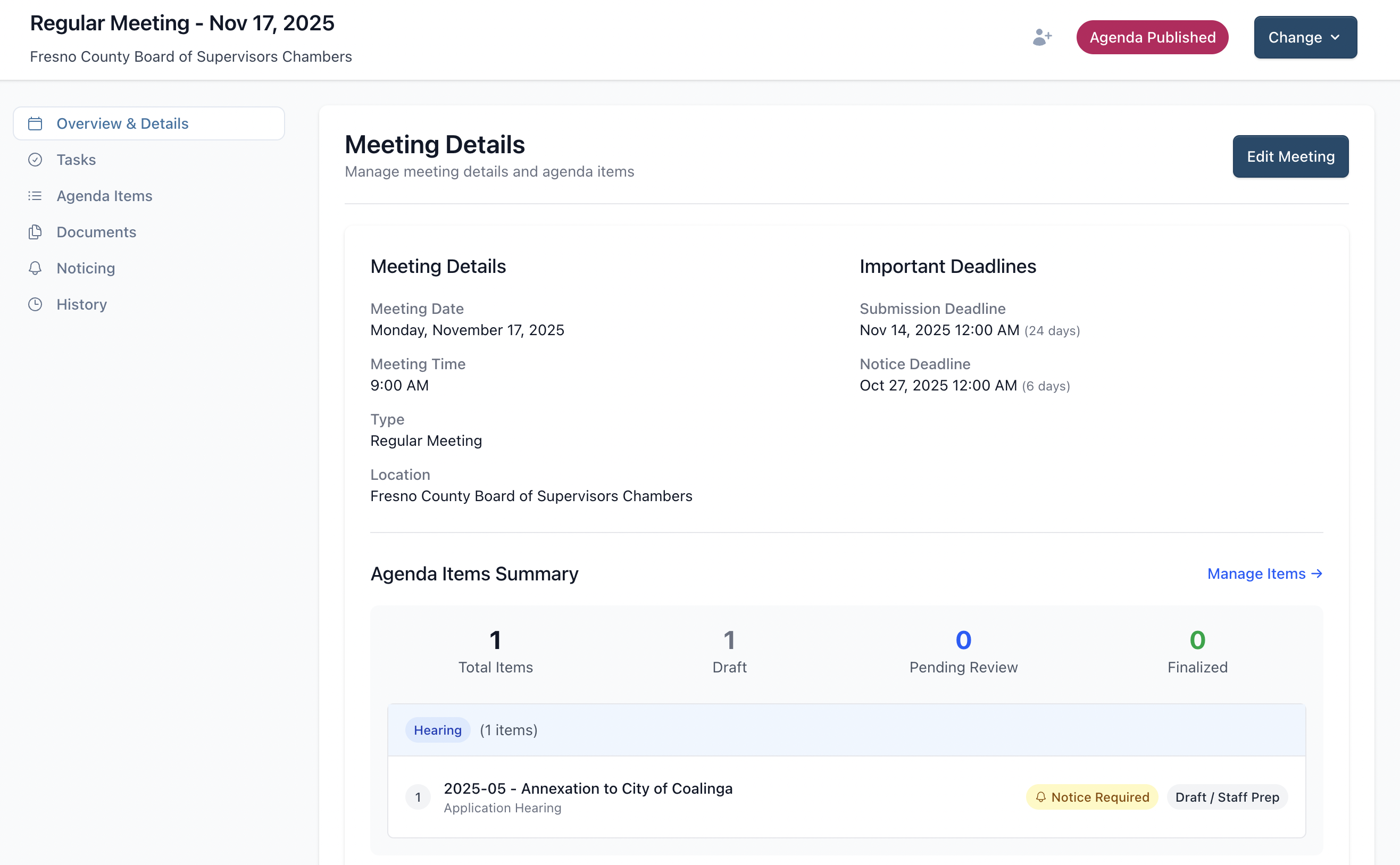Click the Pending Review count

coord(963,640)
